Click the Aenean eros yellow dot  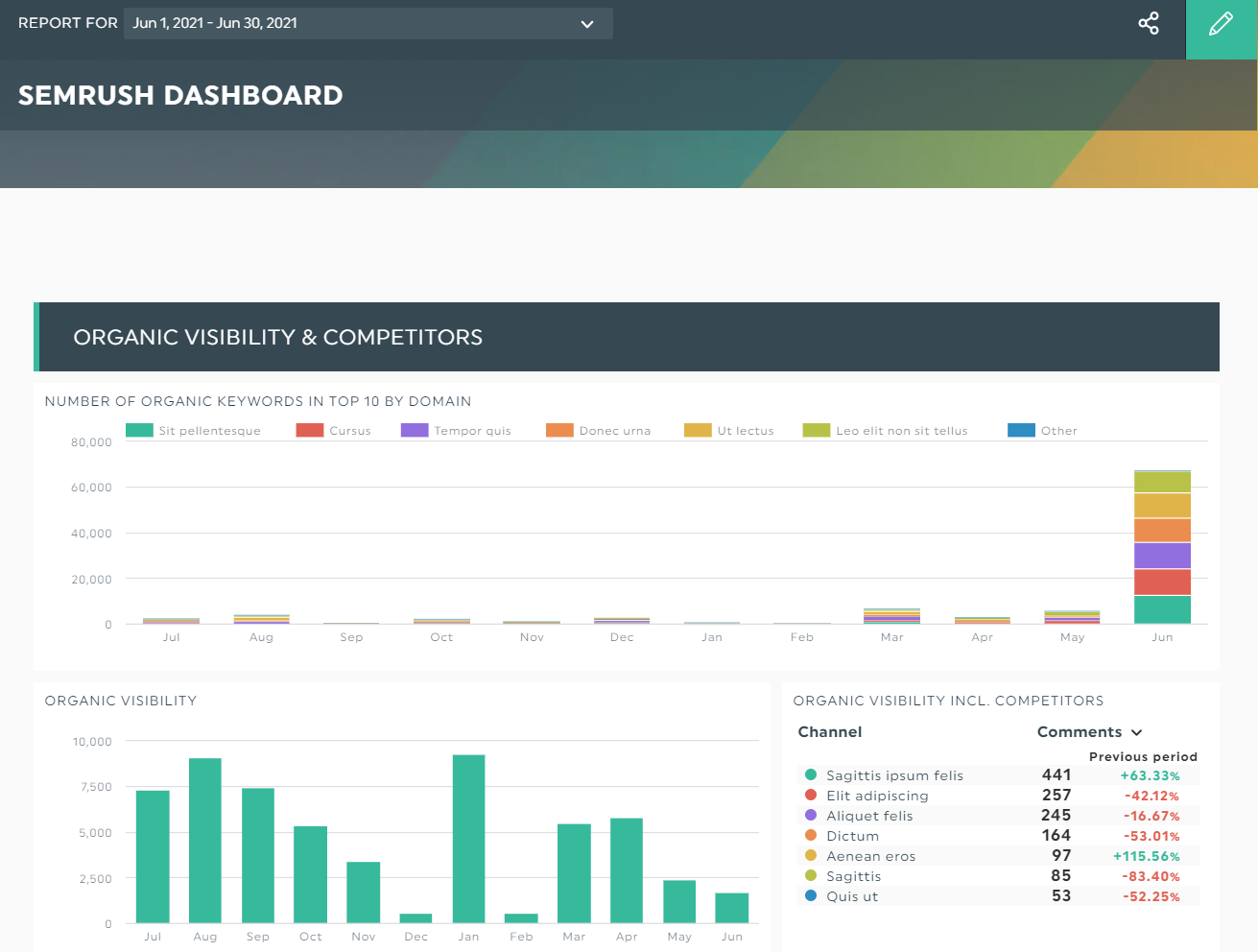[811, 855]
